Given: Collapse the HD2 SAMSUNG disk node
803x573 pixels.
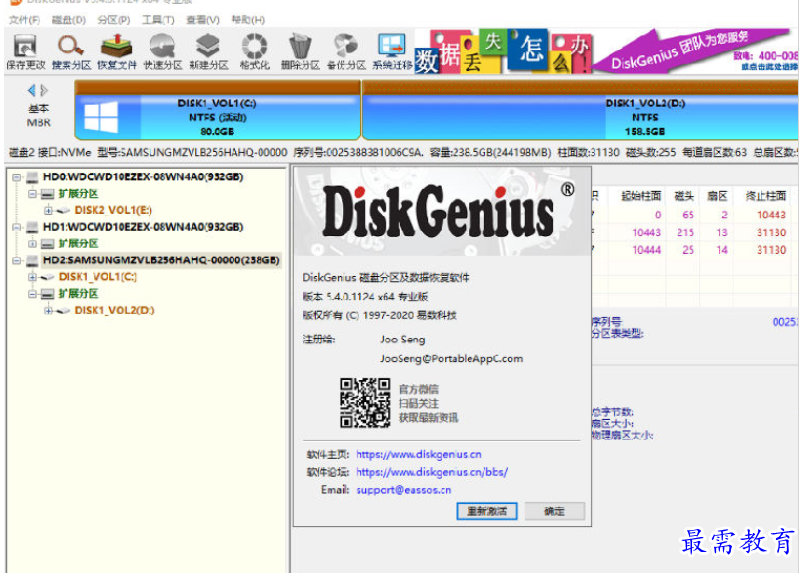Looking at the screenshot, I should 16,260.
